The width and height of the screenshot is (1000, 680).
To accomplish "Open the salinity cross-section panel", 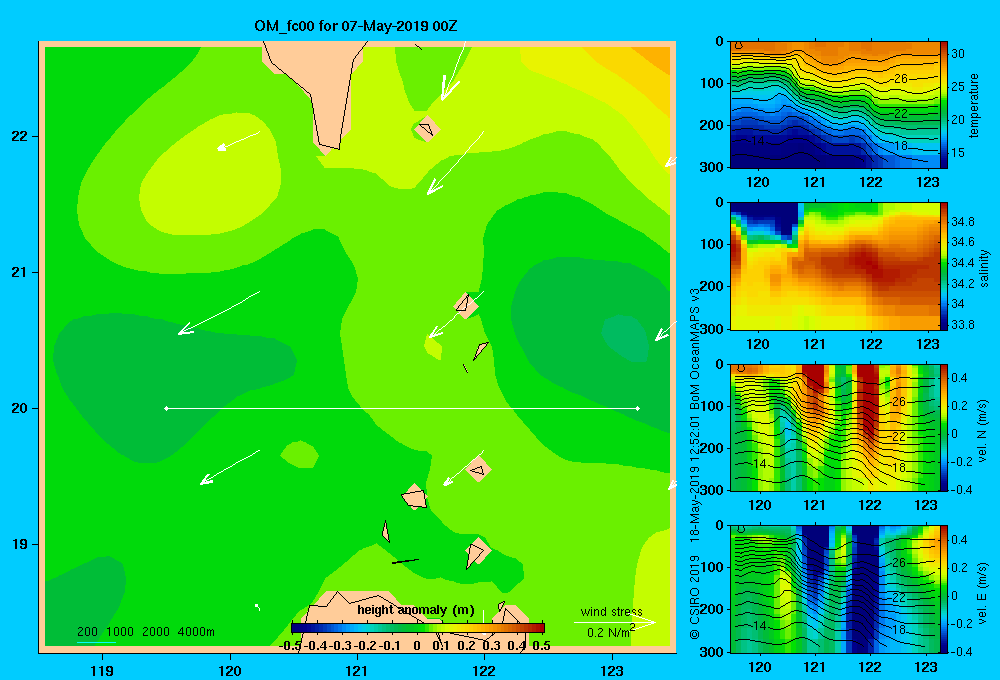I will pyautogui.click(x=834, y=266).
